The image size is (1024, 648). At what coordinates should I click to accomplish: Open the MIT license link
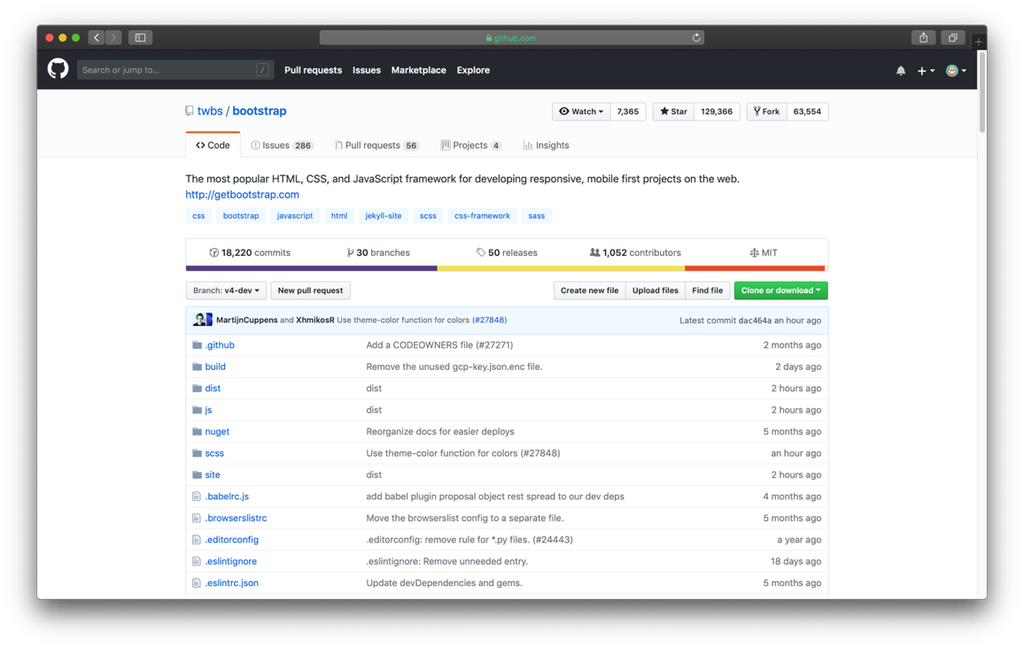(763, 253)
